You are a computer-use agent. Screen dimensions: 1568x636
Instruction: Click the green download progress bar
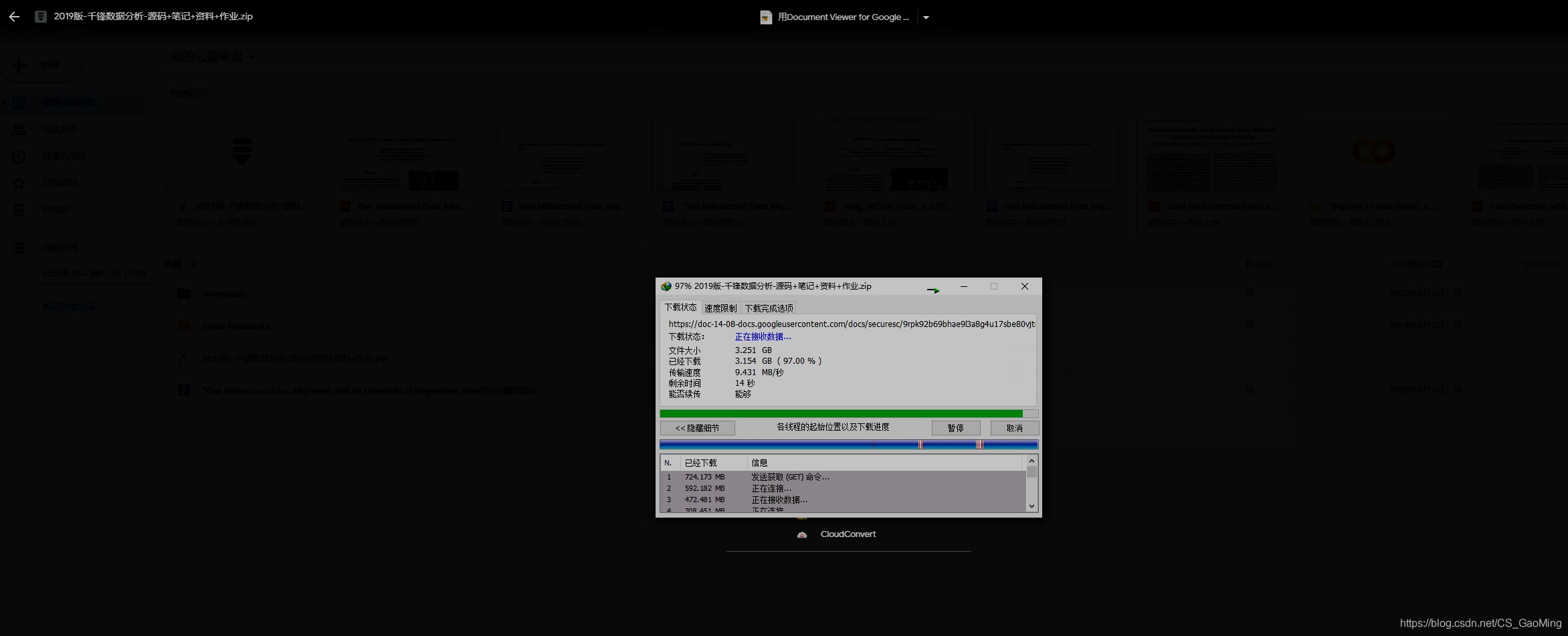849,414
